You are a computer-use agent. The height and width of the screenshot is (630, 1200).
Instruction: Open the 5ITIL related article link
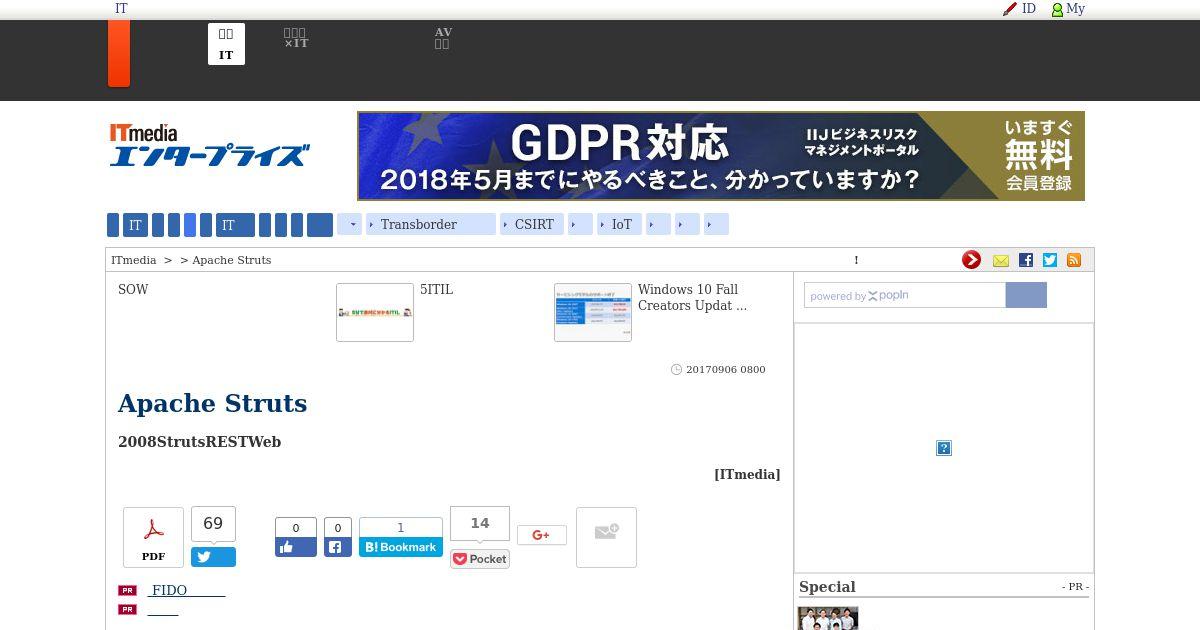pyautogui.click(x=436, y=290)
